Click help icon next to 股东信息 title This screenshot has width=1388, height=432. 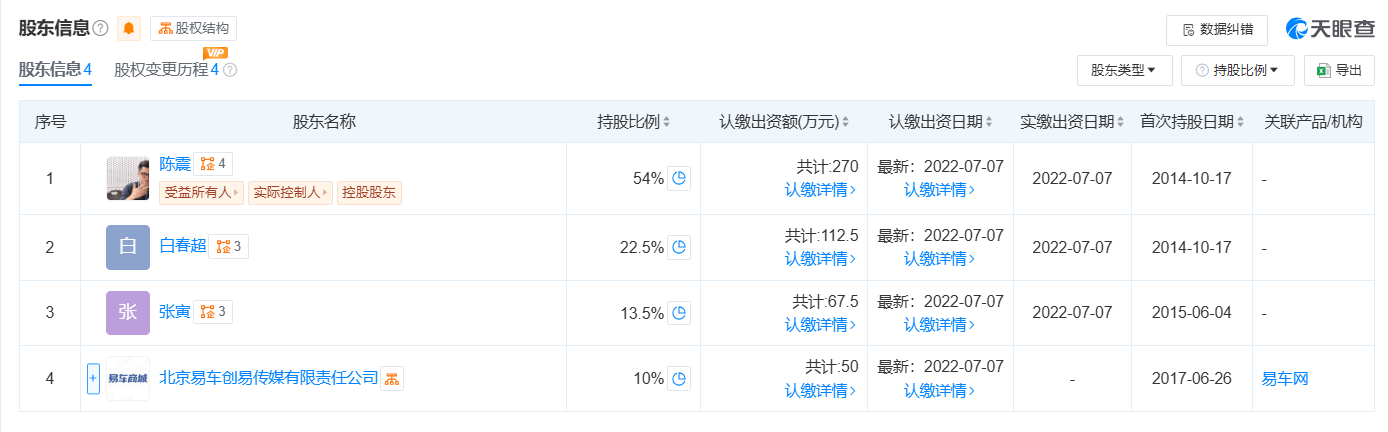click(x=100, y=29)
